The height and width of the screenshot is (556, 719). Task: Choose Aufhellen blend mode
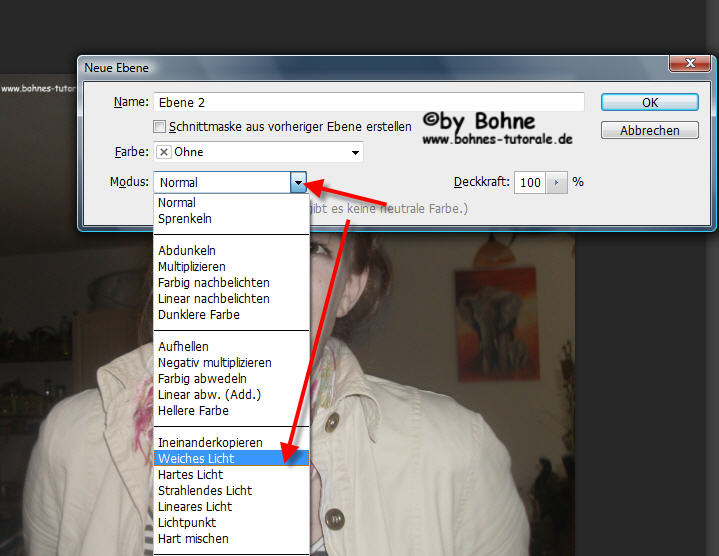click(x=184, y=347)
